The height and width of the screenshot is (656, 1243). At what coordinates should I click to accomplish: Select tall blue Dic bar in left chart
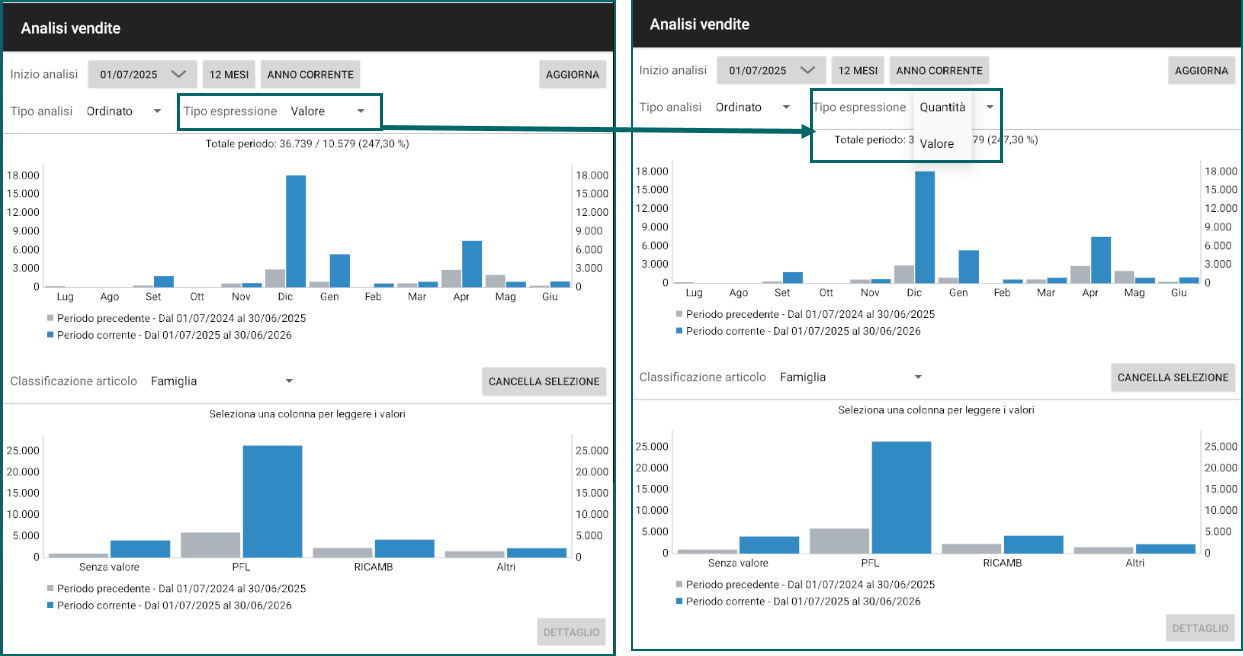click(296, 231)
